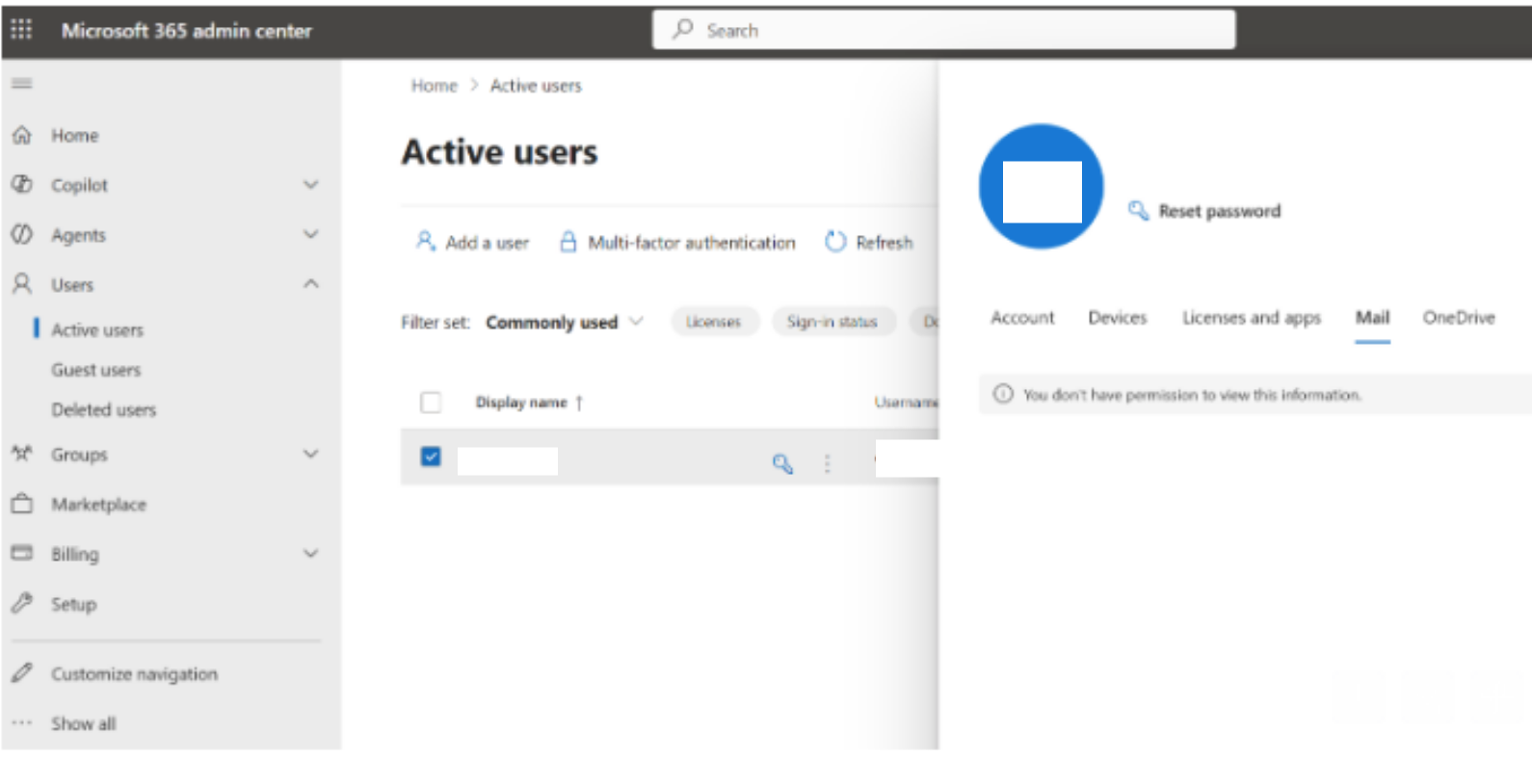Image resolution: width=1532 pixels, height=784 pixels.
Task: Click in the Search input field
Action: tap(944, 29)
